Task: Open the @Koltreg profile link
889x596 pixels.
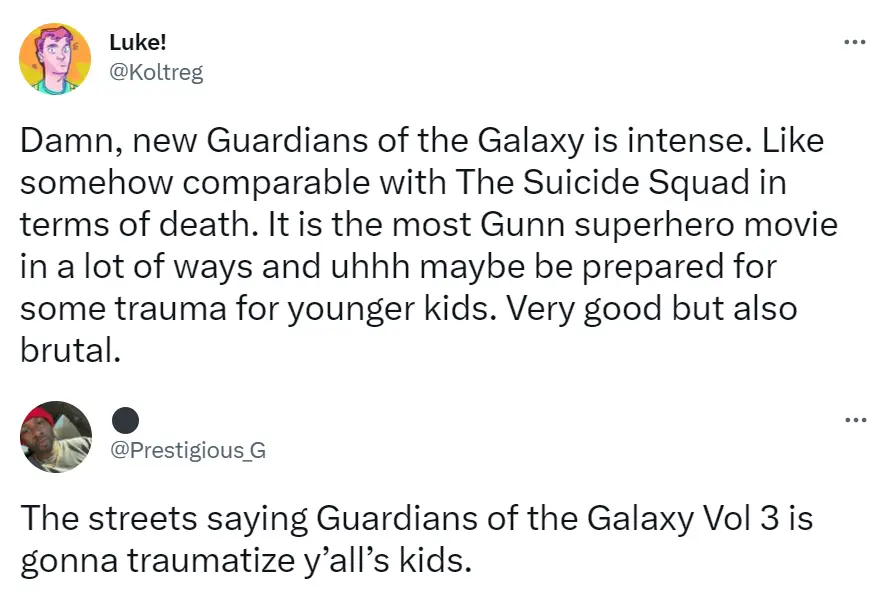Action: (x=156, y=72)
